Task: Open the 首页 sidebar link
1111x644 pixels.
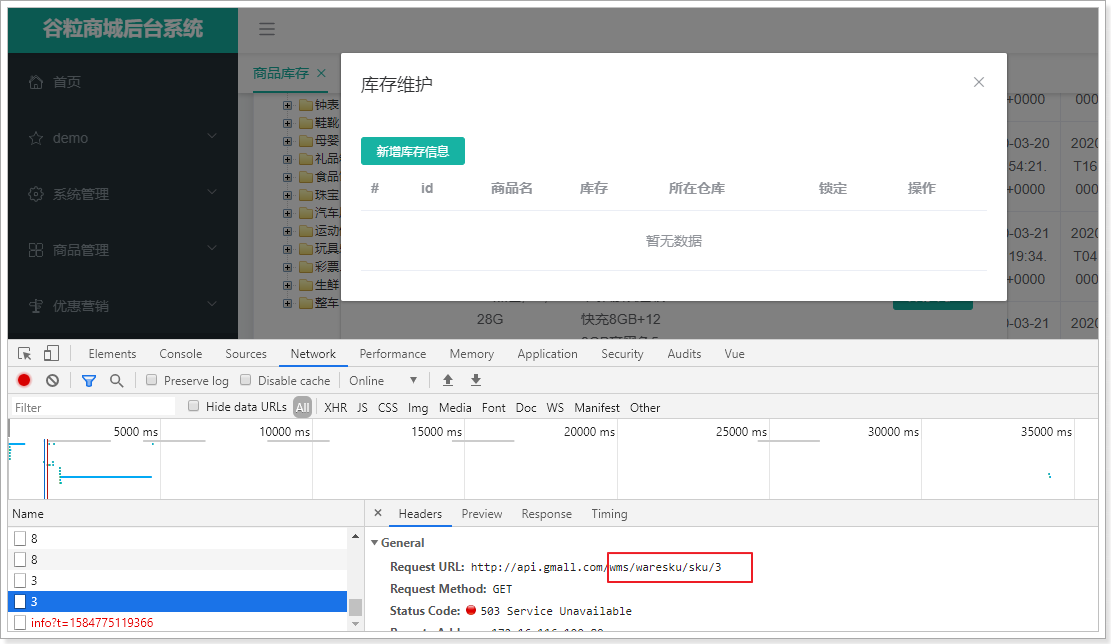Action: [67, 82]
